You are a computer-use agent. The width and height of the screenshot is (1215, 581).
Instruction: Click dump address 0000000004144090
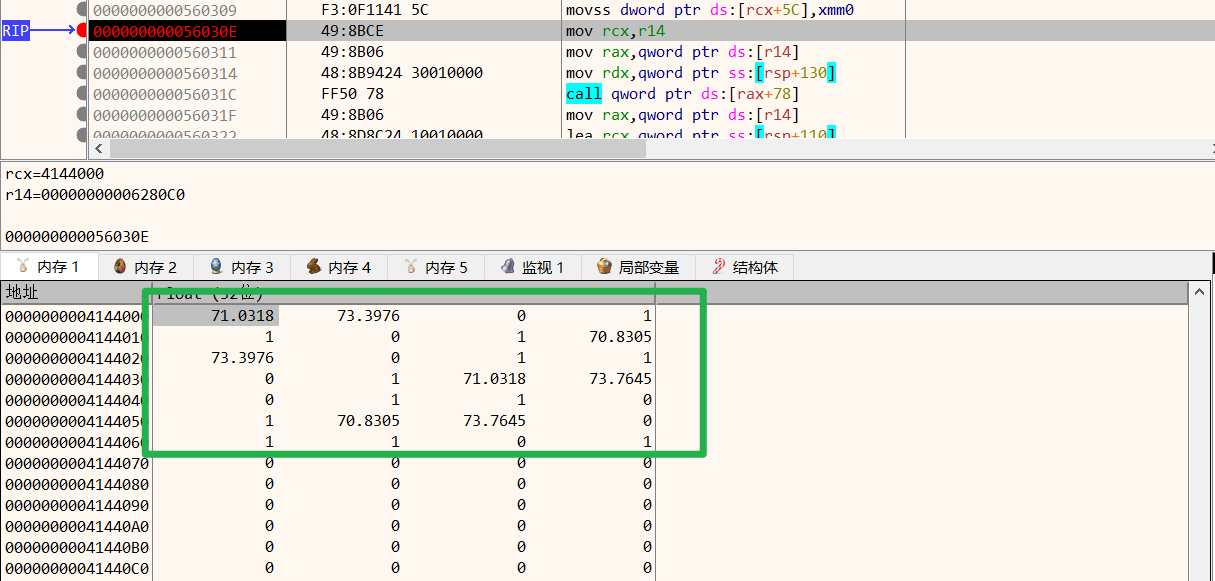[77, 505]
